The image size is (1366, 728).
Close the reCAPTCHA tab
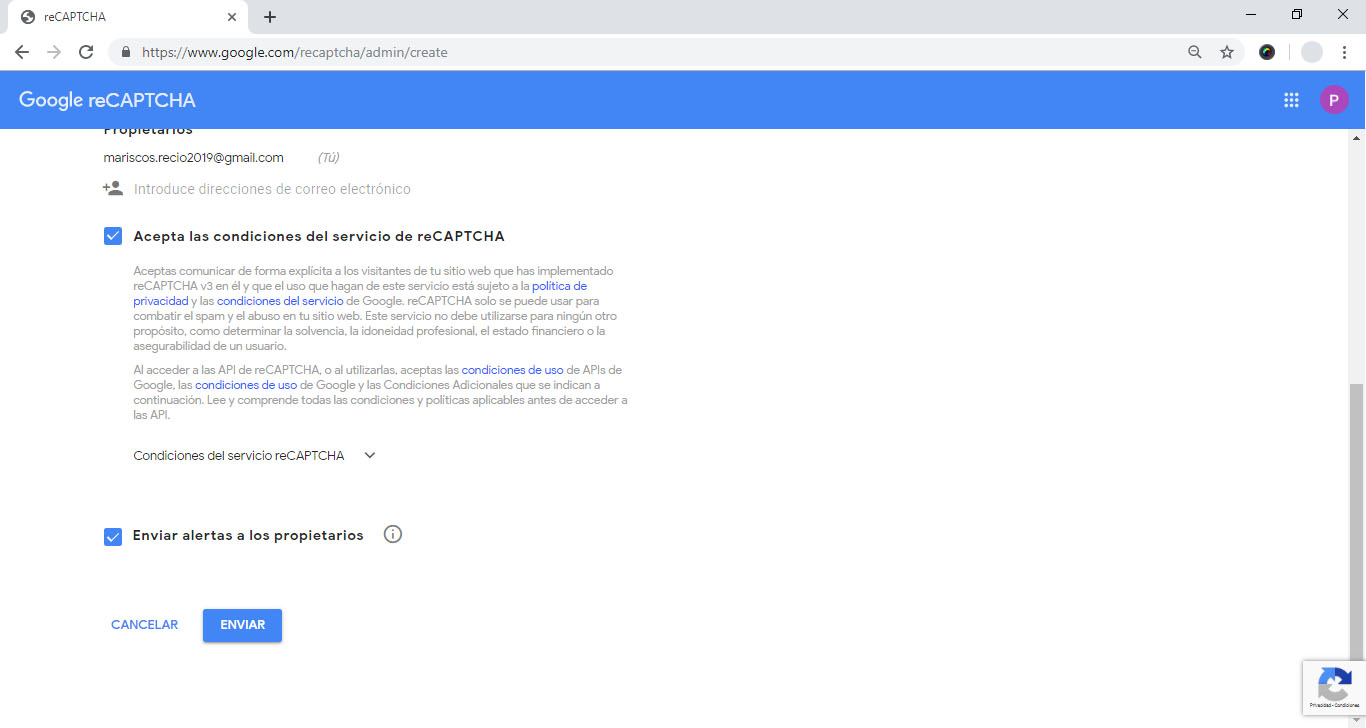pyautogui.click(x=232, y=17)
